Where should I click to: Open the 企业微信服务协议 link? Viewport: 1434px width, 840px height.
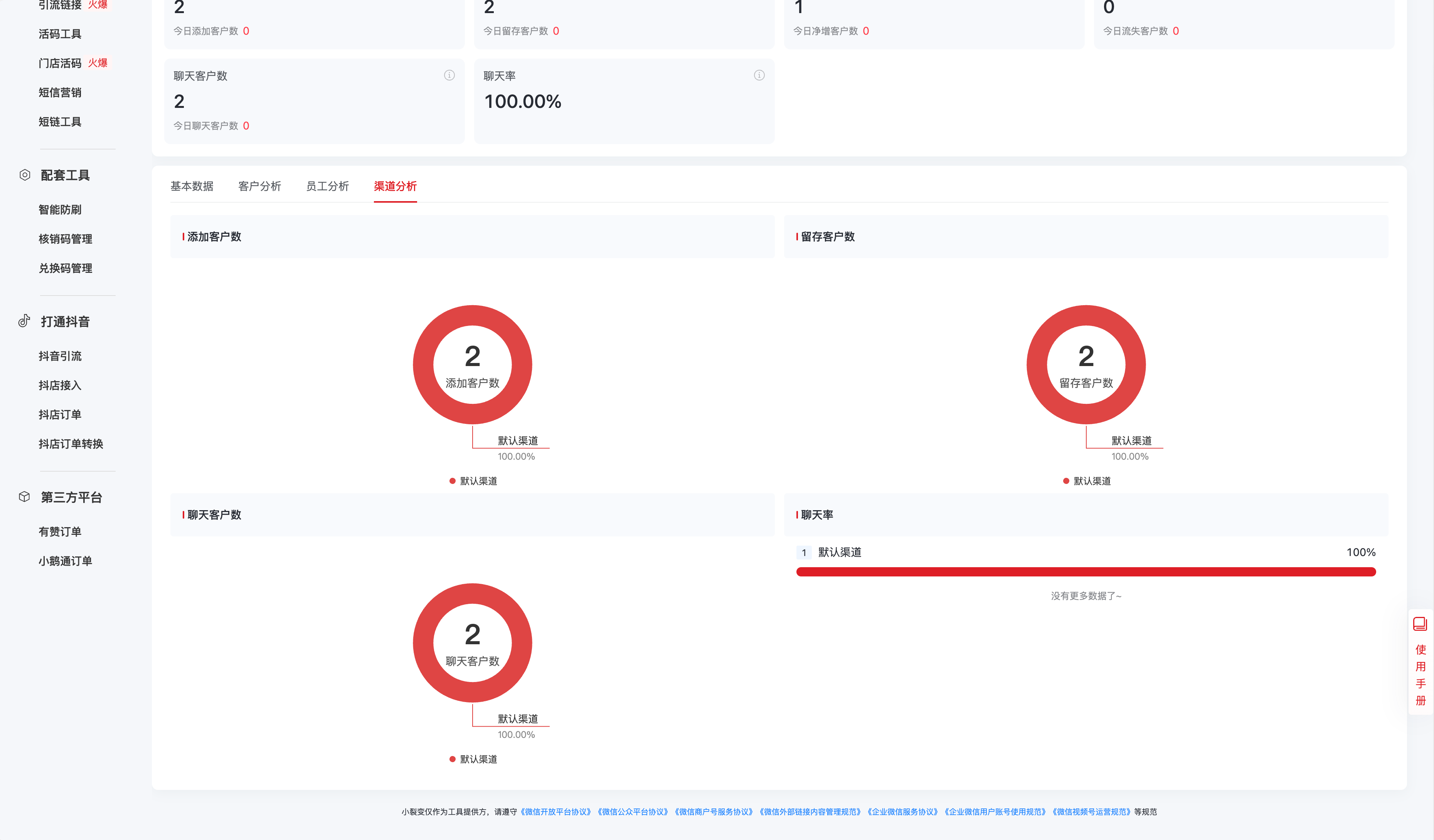point(902,811)
